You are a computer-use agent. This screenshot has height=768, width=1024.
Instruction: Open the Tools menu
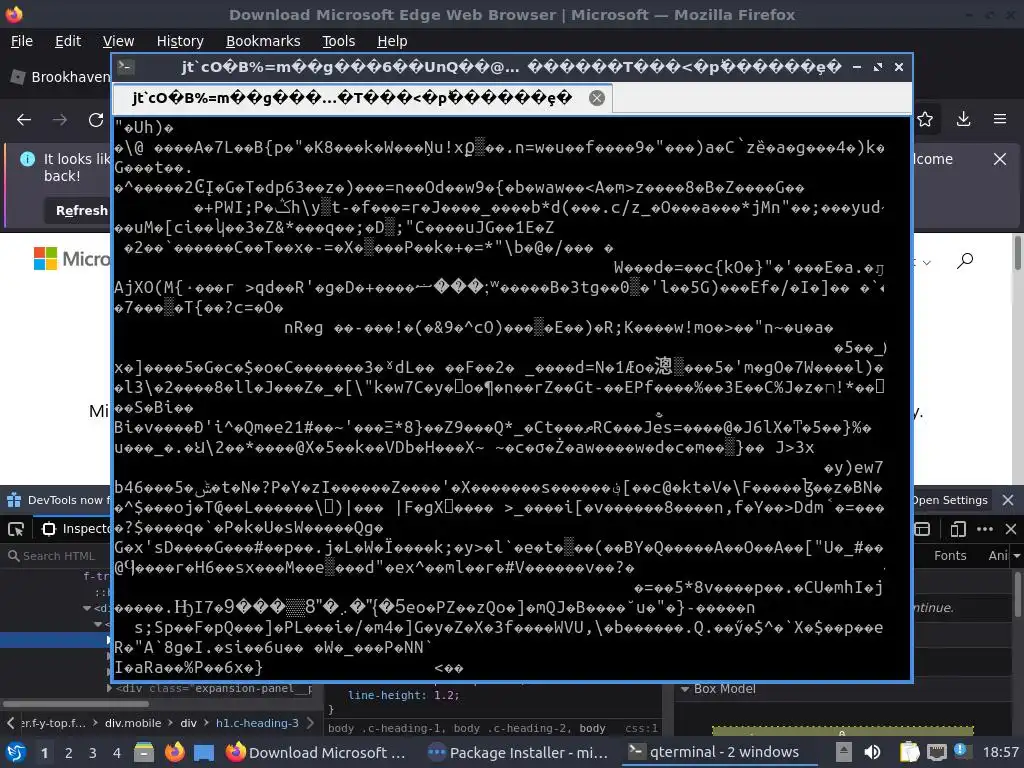[338, 41]
